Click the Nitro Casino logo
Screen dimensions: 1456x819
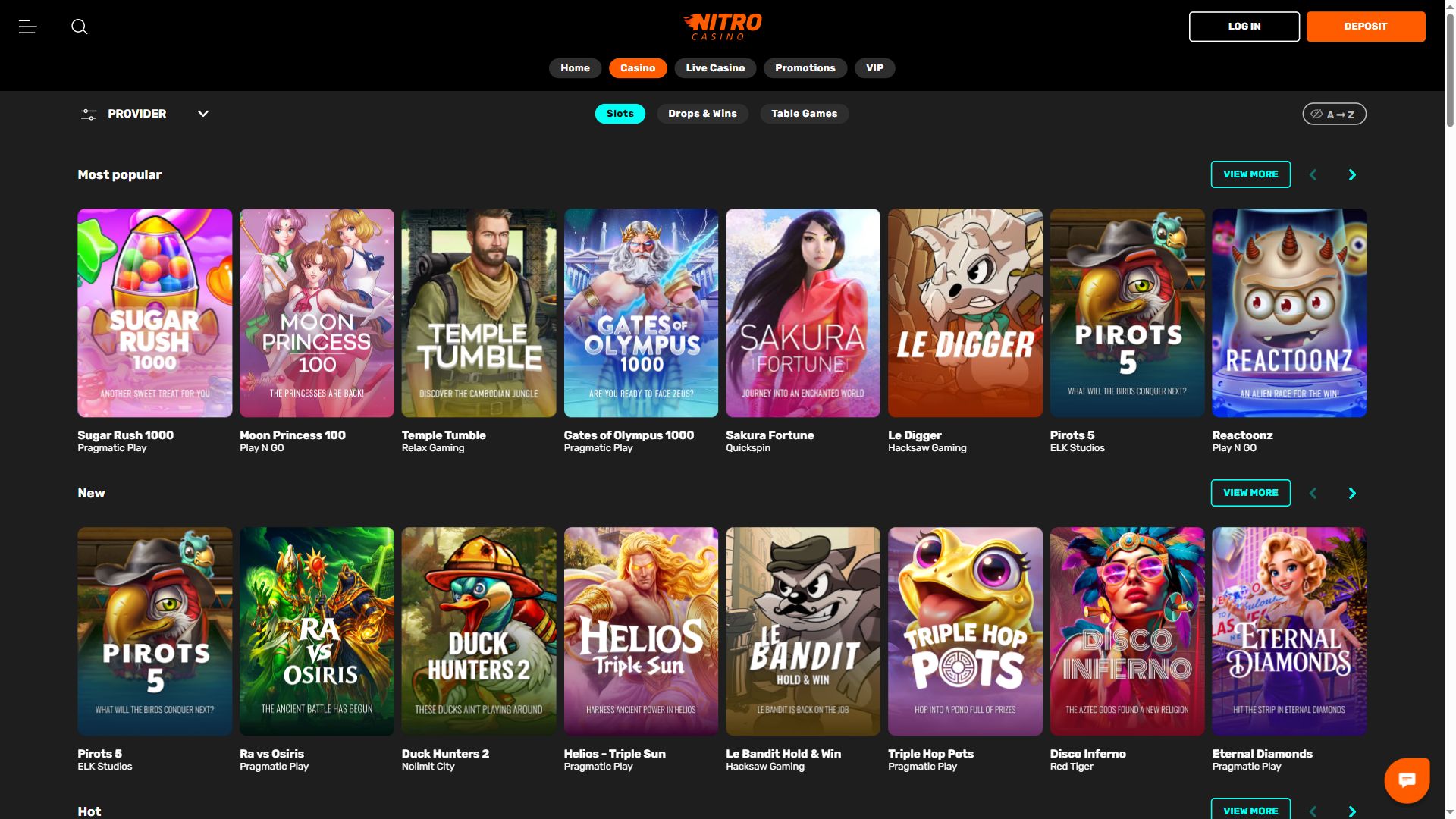pyautogui.click(x=722, y=27)
